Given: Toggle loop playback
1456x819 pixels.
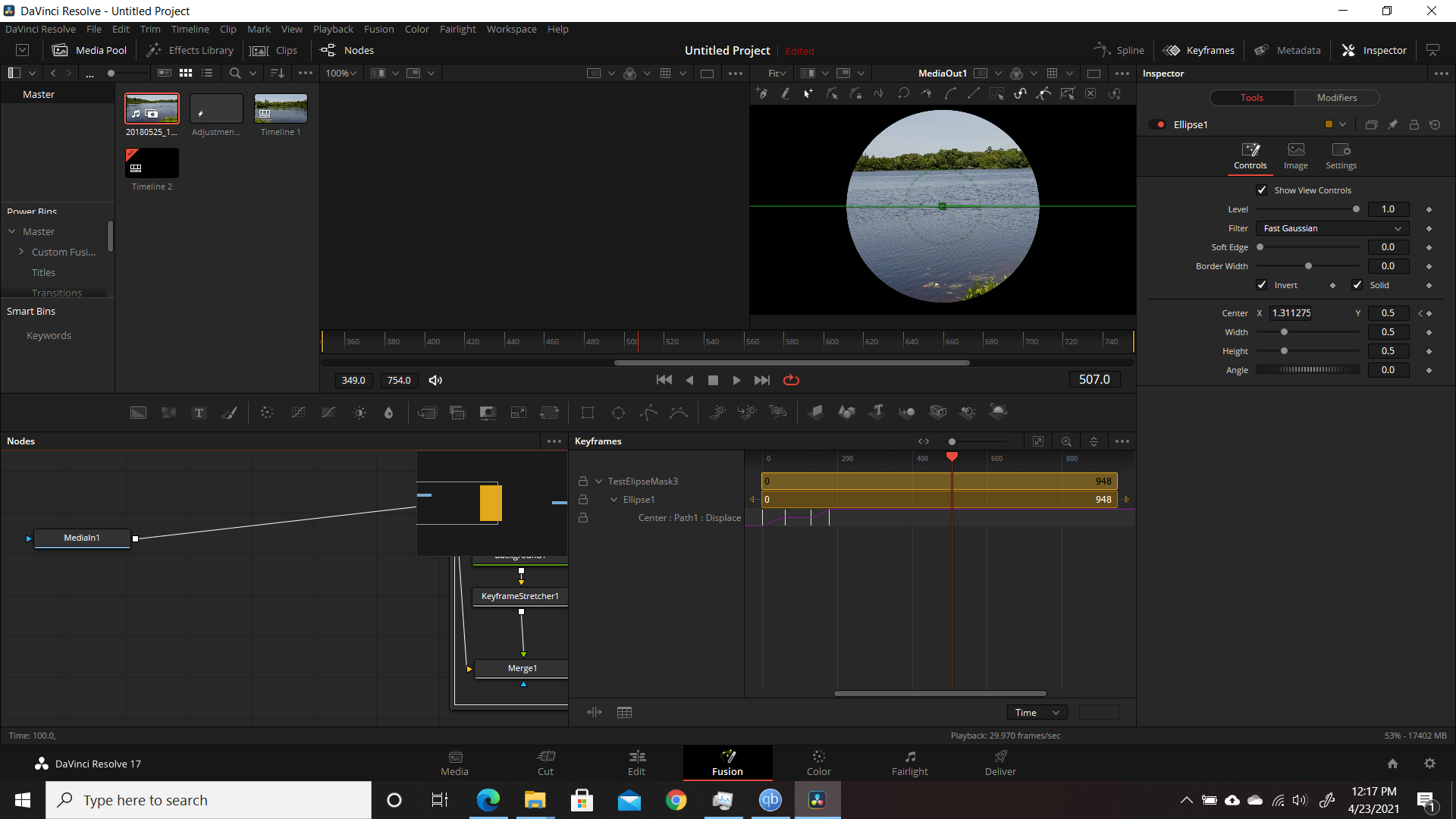Looking at the screenshot, I should 791,380.
